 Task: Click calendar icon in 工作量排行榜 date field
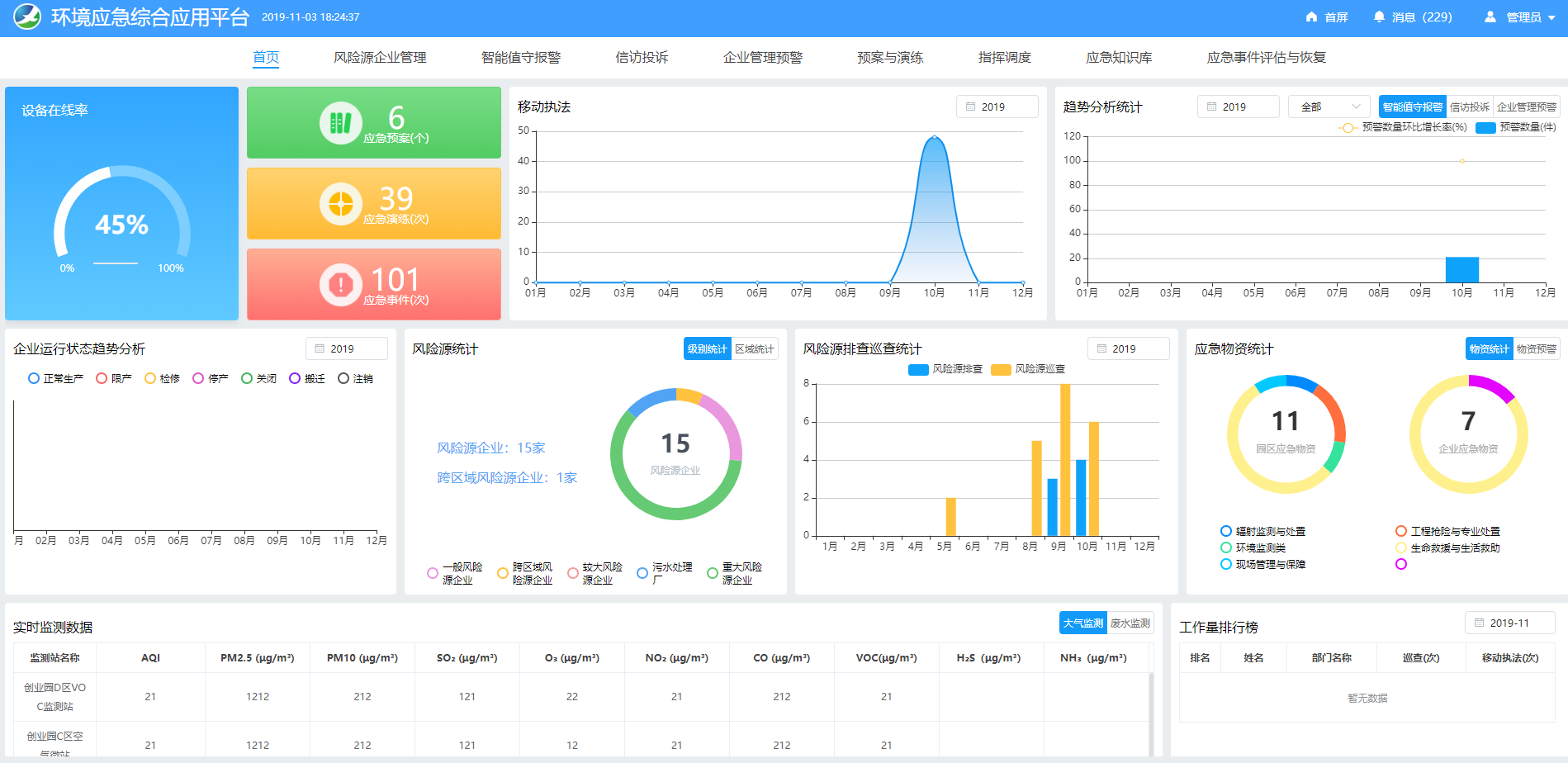pyautogui.click(x=1480, y=623)
